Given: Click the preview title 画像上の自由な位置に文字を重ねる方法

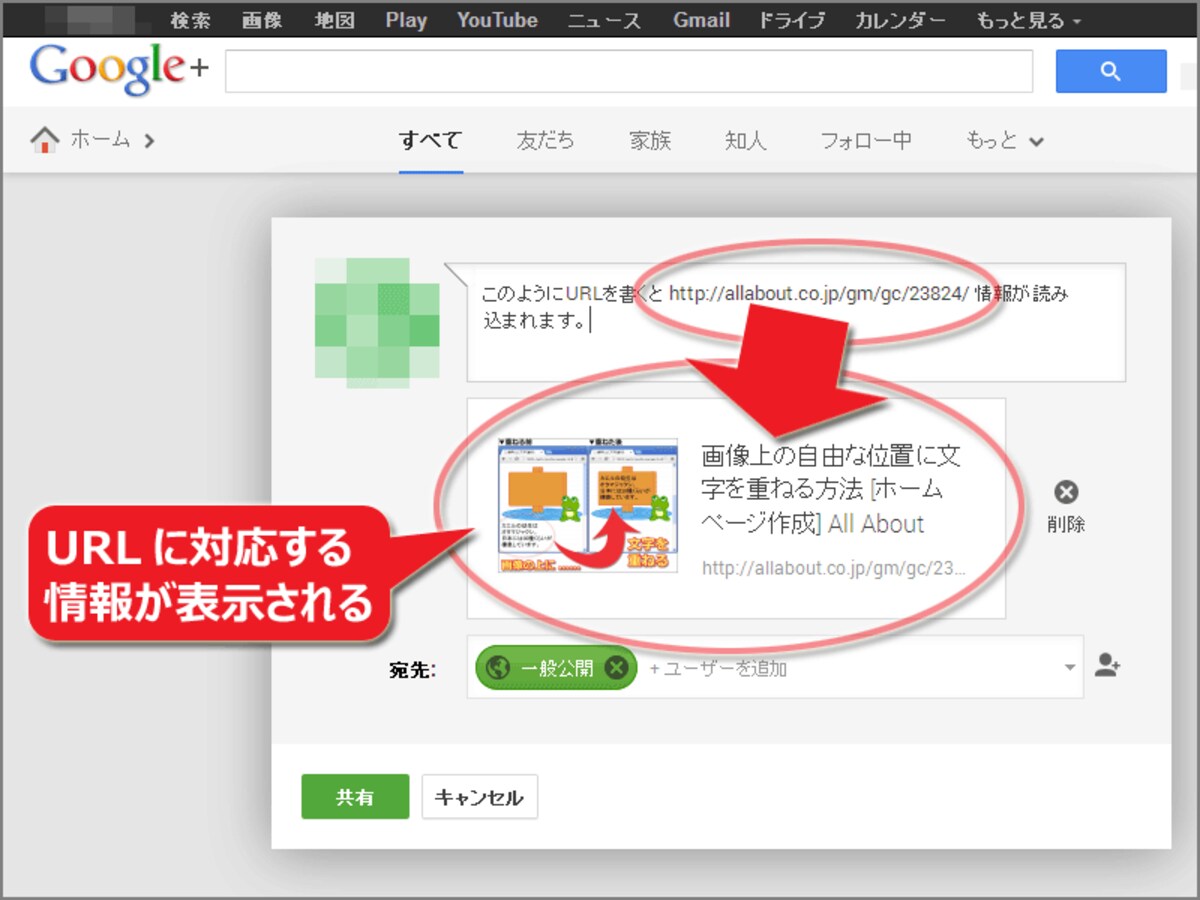Looking at the screenshot, I should pos(833,490).
